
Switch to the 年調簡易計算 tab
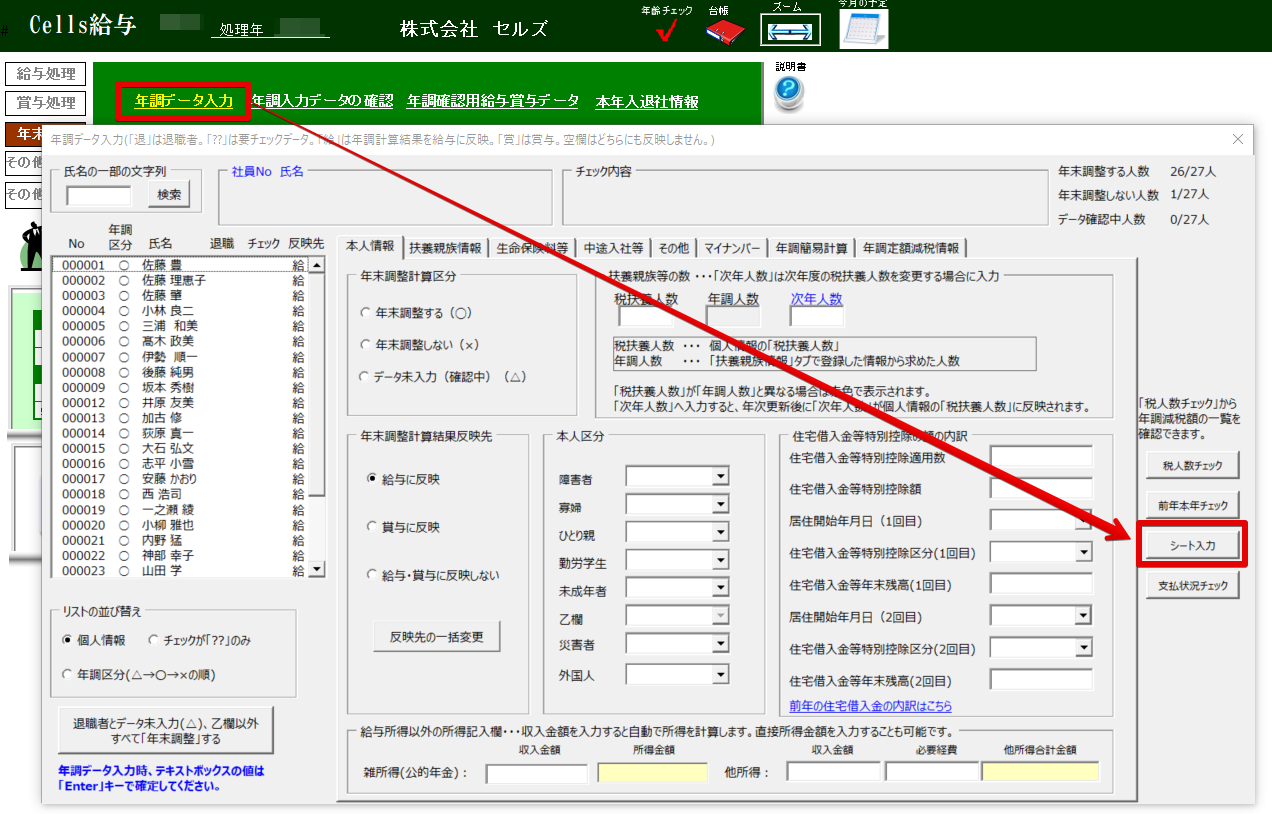(x=811, y=248)
